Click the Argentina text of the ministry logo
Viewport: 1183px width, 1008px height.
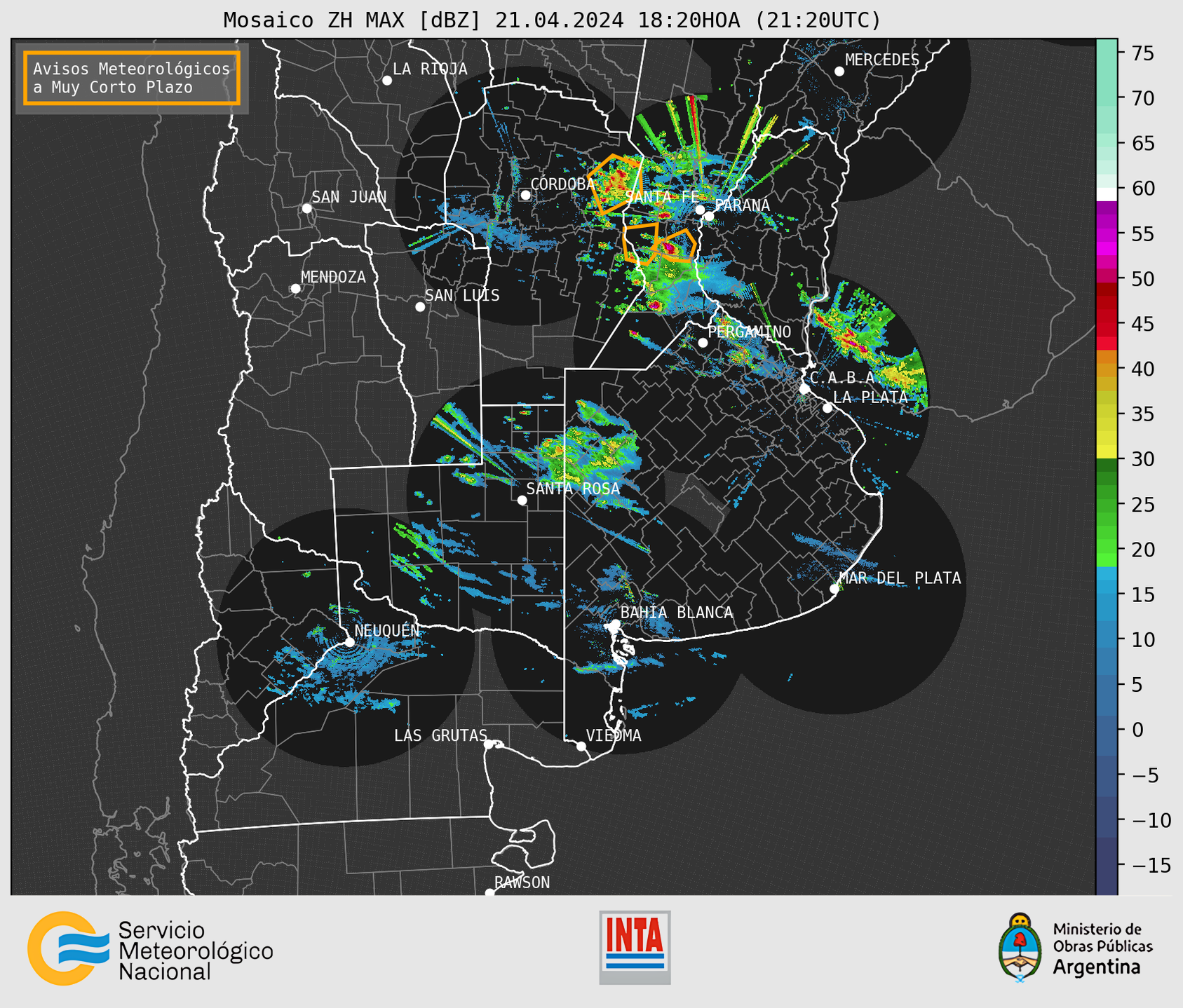(1097, 967)
